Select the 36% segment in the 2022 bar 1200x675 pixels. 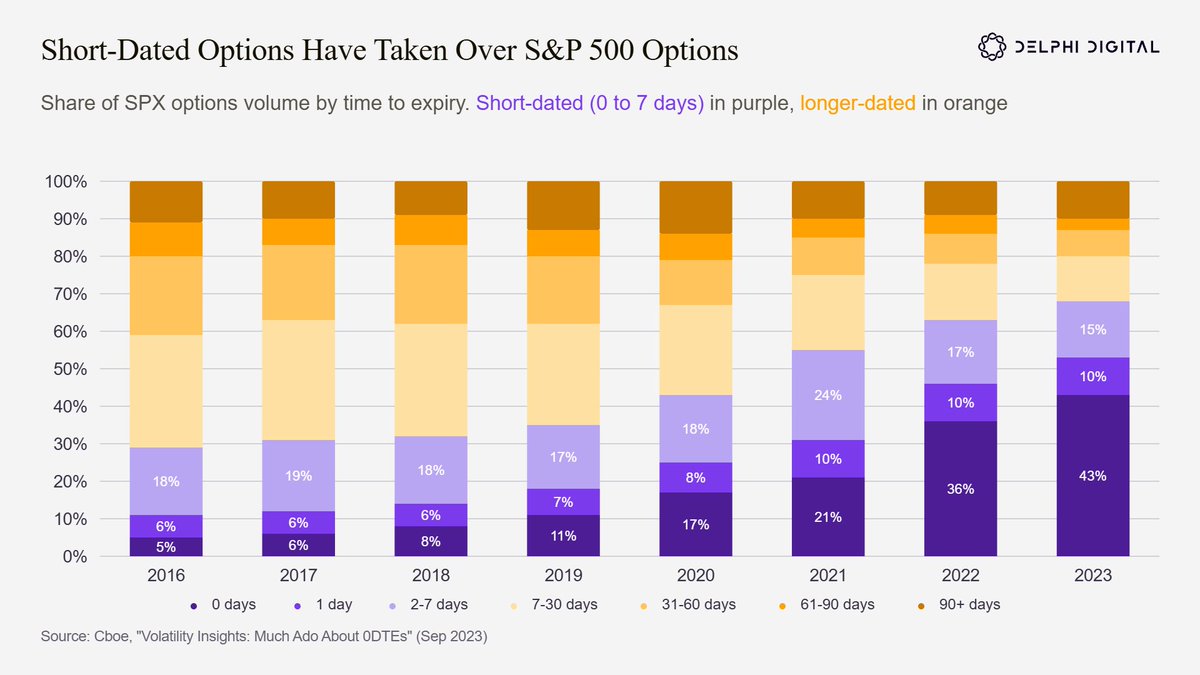pyautogui.click(x=961, y=489)
